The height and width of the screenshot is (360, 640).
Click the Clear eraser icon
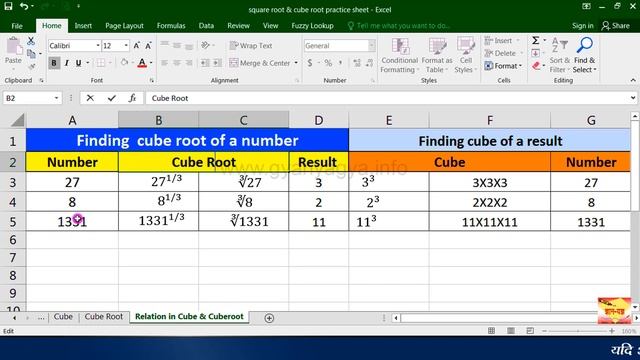point(536,66)
